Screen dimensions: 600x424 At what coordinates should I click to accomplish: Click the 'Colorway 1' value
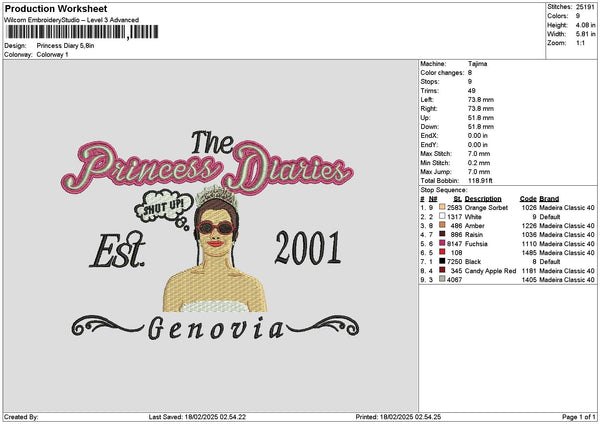tap(52, 54)
